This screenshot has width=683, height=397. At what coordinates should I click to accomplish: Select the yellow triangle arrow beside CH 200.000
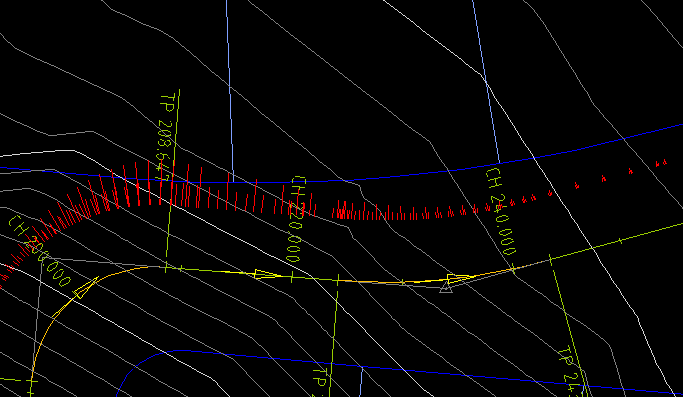click(85, 288)
